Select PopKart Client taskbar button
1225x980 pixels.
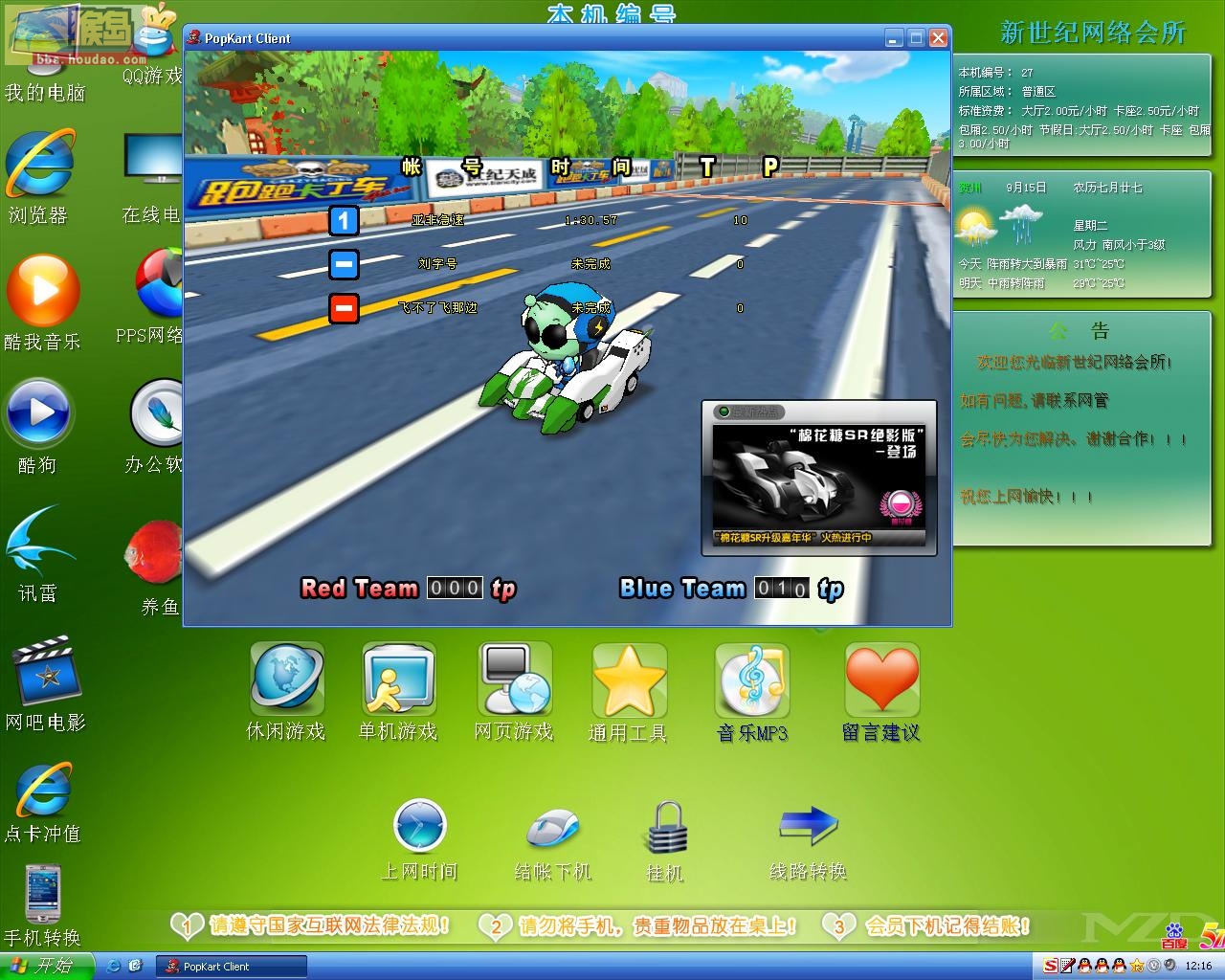(x=232, y=967)
